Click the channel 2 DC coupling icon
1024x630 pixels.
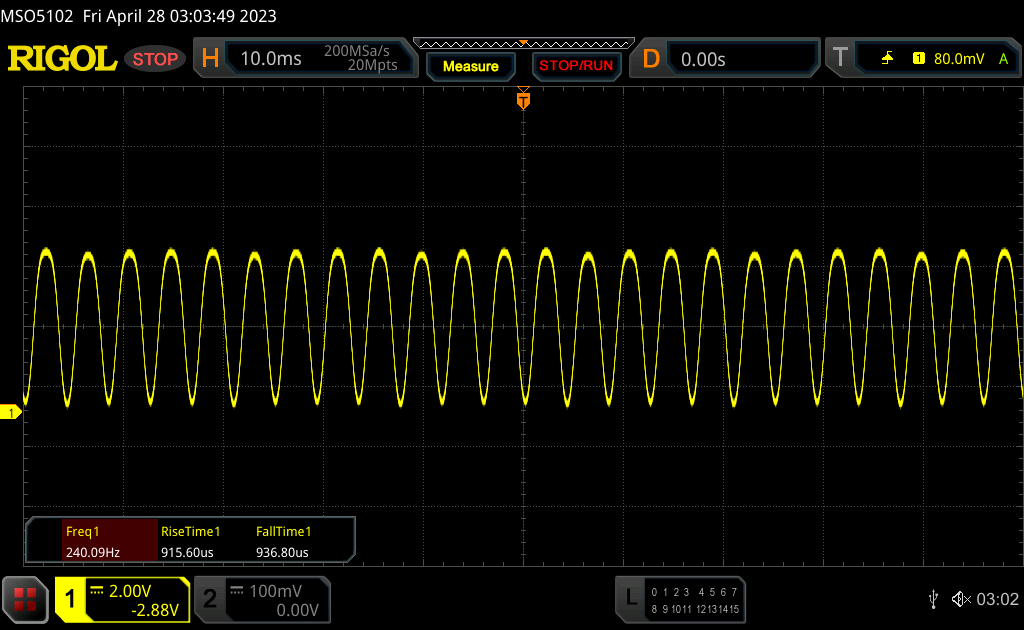coord(236,590)
